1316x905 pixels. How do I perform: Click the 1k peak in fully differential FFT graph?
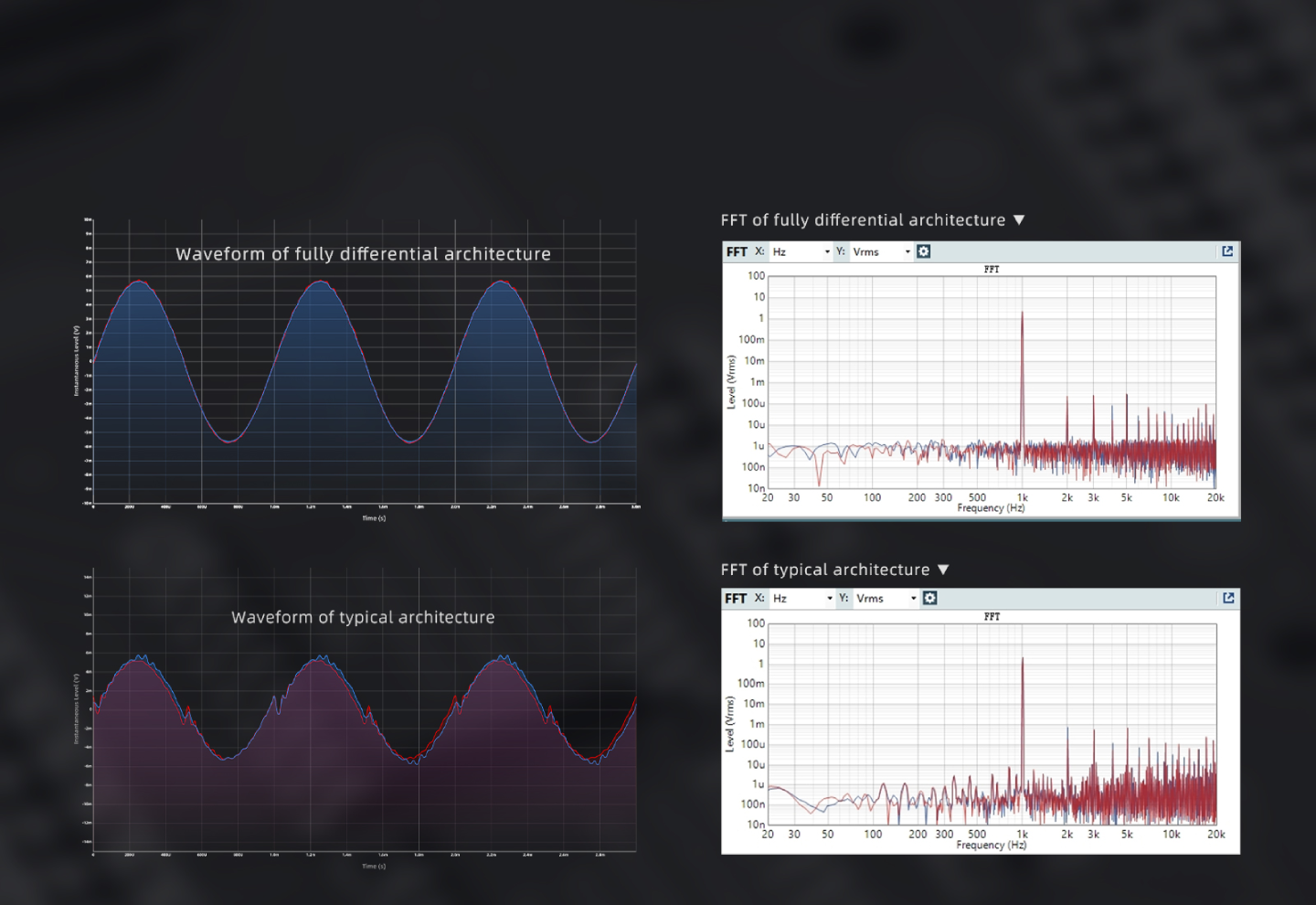pos(1022,379)
